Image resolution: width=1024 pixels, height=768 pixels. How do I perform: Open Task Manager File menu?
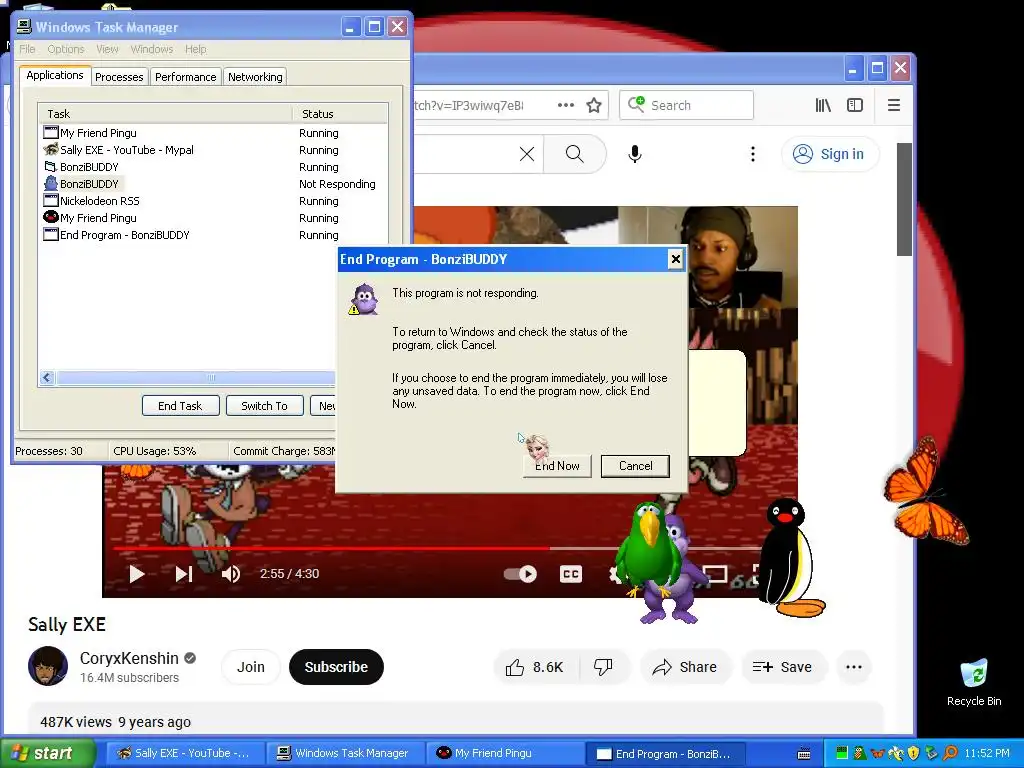27,49
